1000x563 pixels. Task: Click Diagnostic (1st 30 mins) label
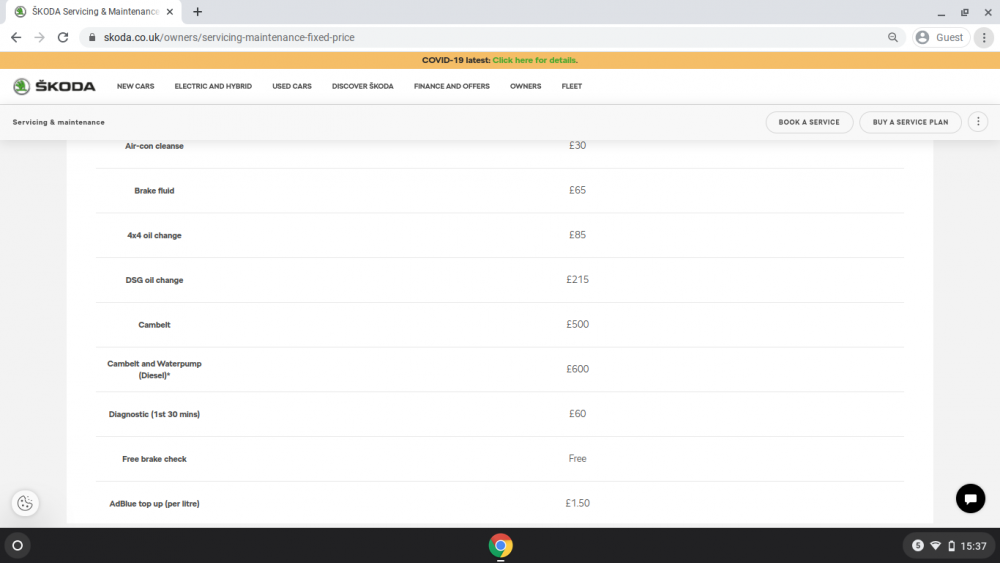click(154, 414)
